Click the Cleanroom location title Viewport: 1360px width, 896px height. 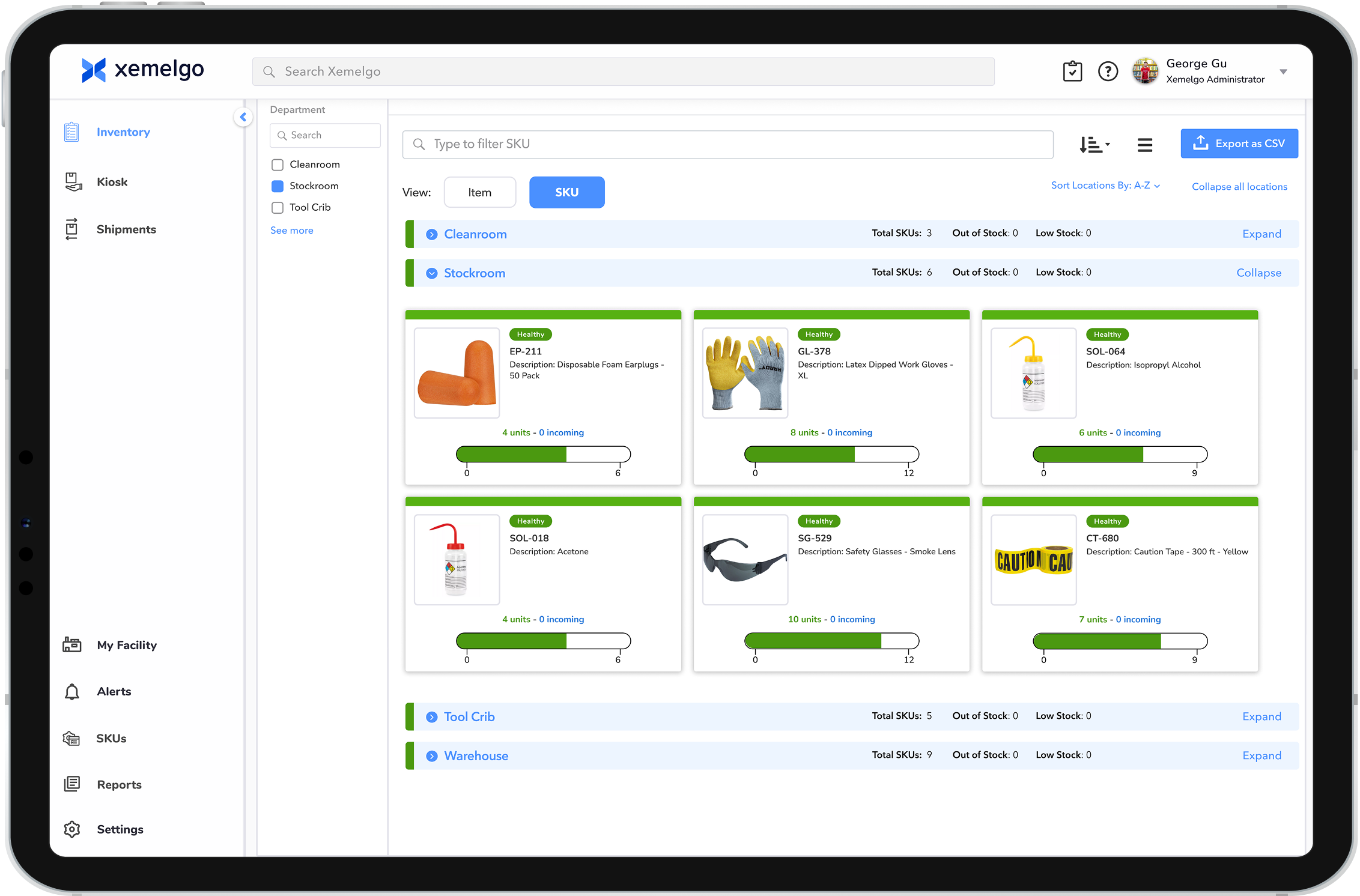(x=476, y=234)
